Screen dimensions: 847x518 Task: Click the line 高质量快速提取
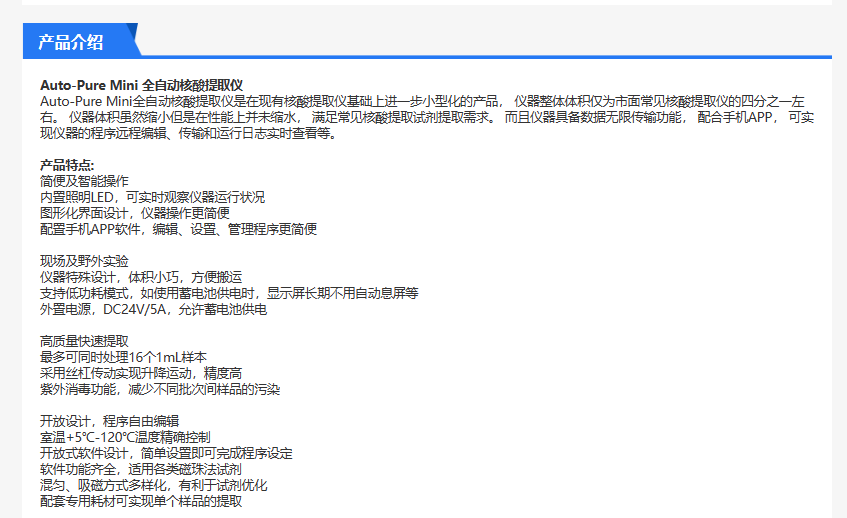tap(84, 341)
